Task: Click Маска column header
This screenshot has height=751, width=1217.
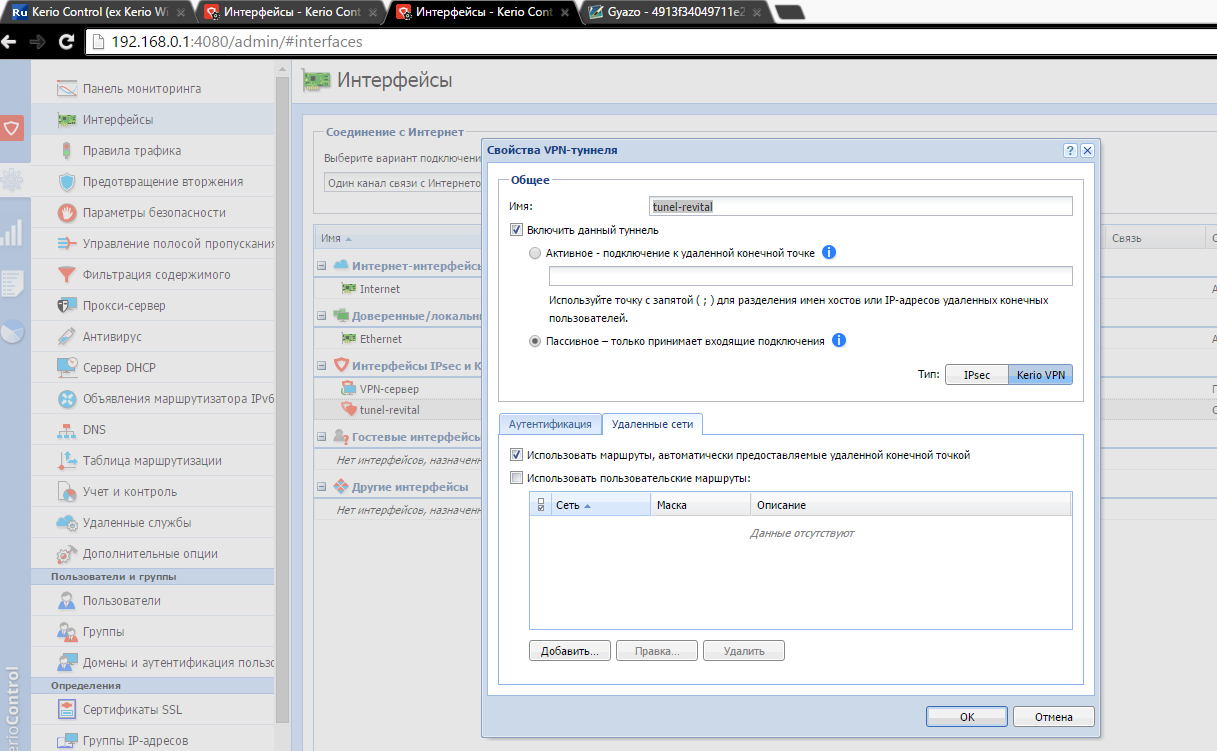Action: (x=701, y=505)
